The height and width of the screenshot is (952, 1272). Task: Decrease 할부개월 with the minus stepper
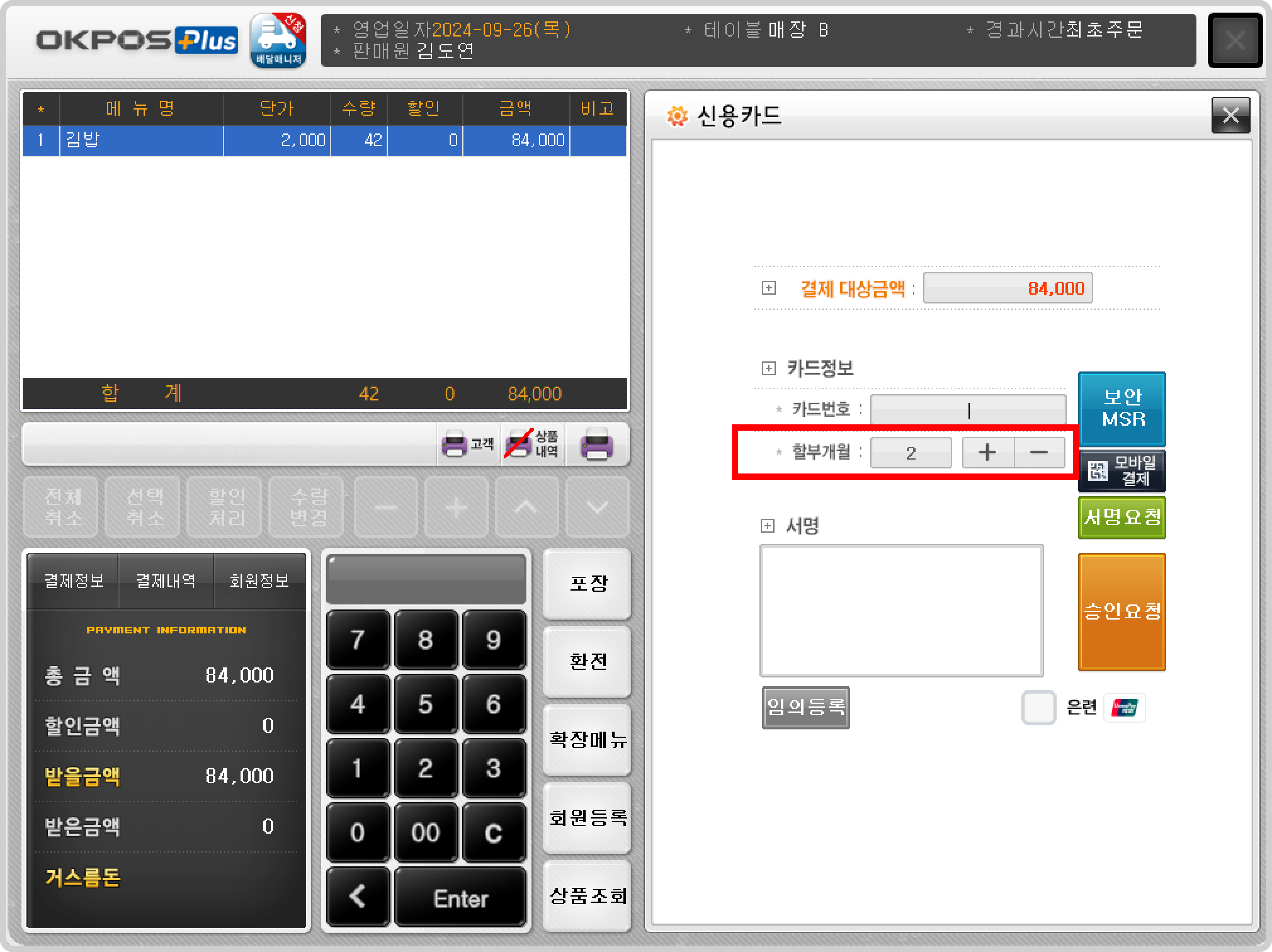point(1039,452)
